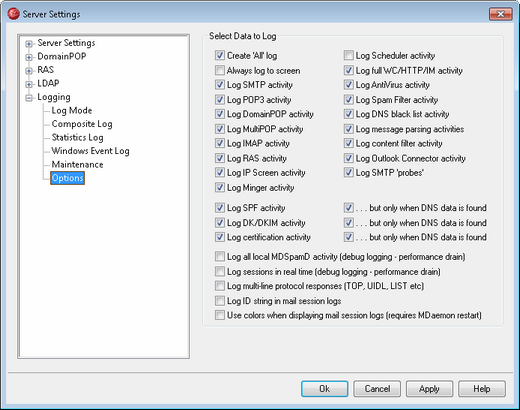Open the Composite Log page

coord(82,124)
